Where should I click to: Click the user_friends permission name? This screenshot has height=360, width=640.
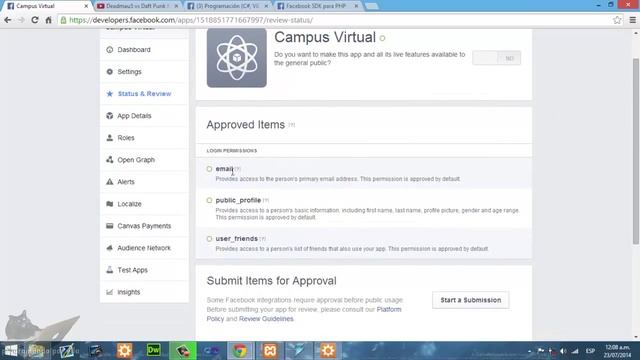pos(237,239)
